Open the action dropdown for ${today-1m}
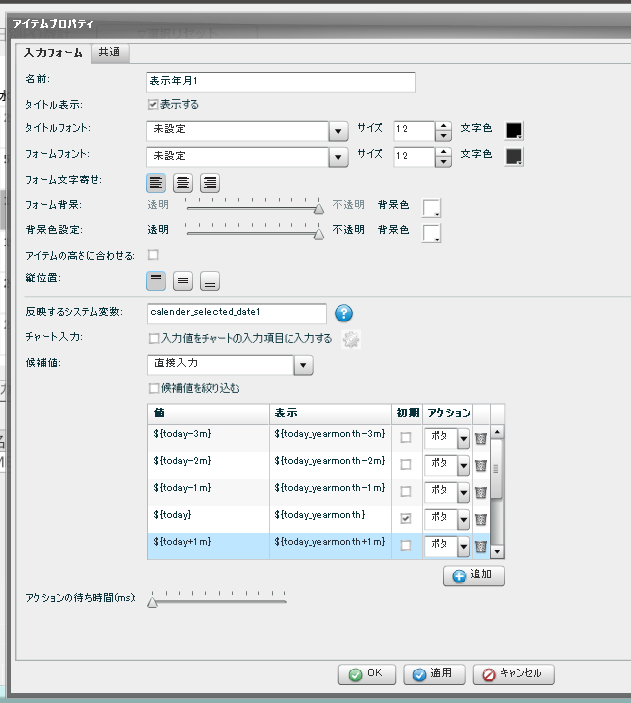Viewport: 631px width, 703px height. point(463,493)
